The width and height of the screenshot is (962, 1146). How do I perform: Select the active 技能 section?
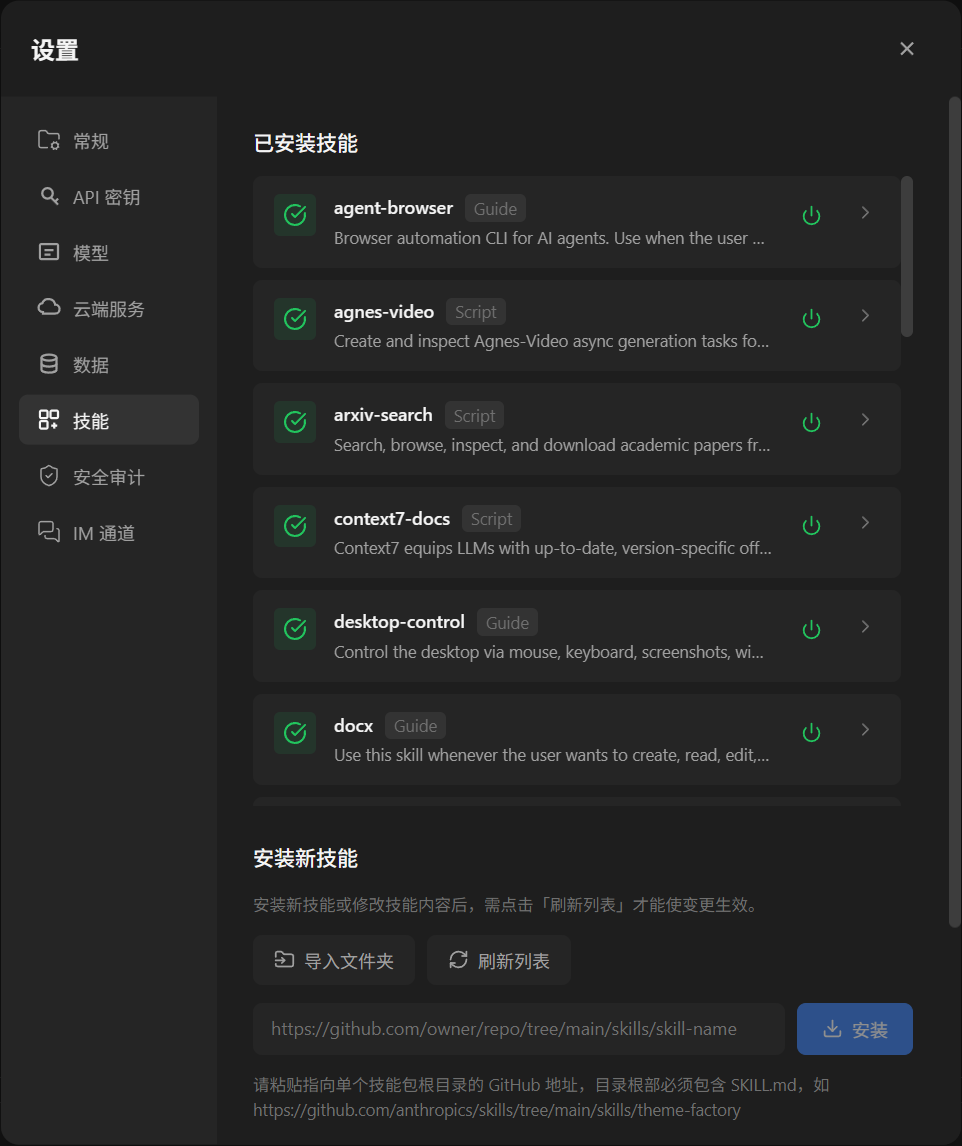(109, 420)
